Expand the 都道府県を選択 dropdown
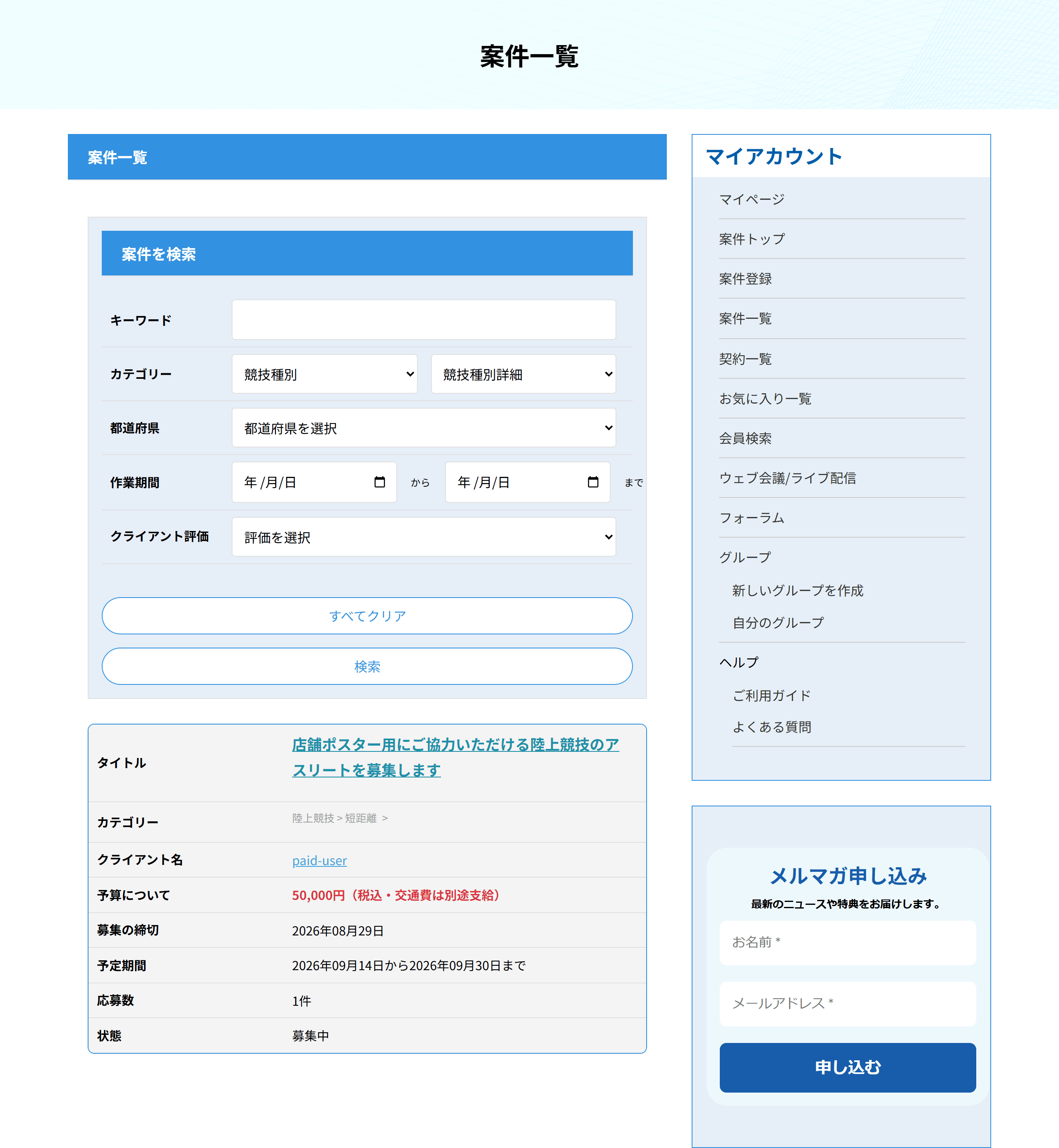This screenshot has width=1059, height=1148. point(424,428)
